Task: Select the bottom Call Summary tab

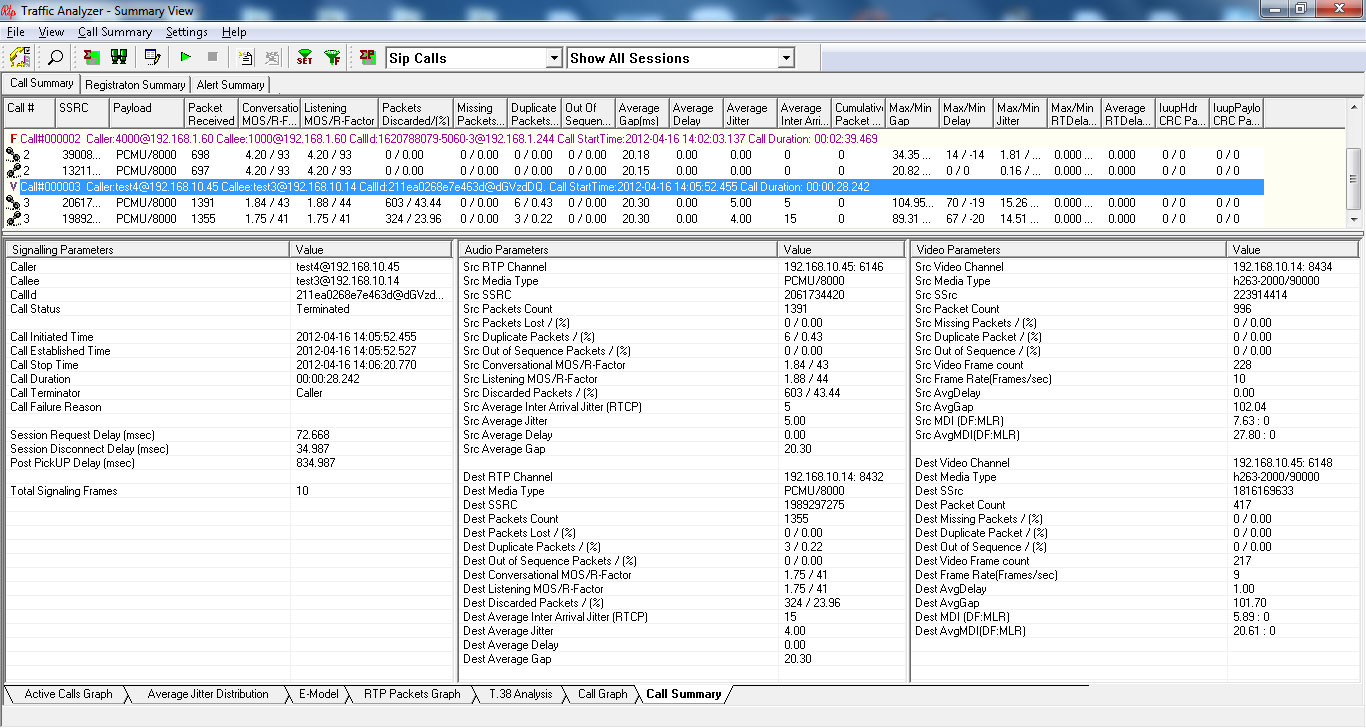Action: click(x=683, y=694)
